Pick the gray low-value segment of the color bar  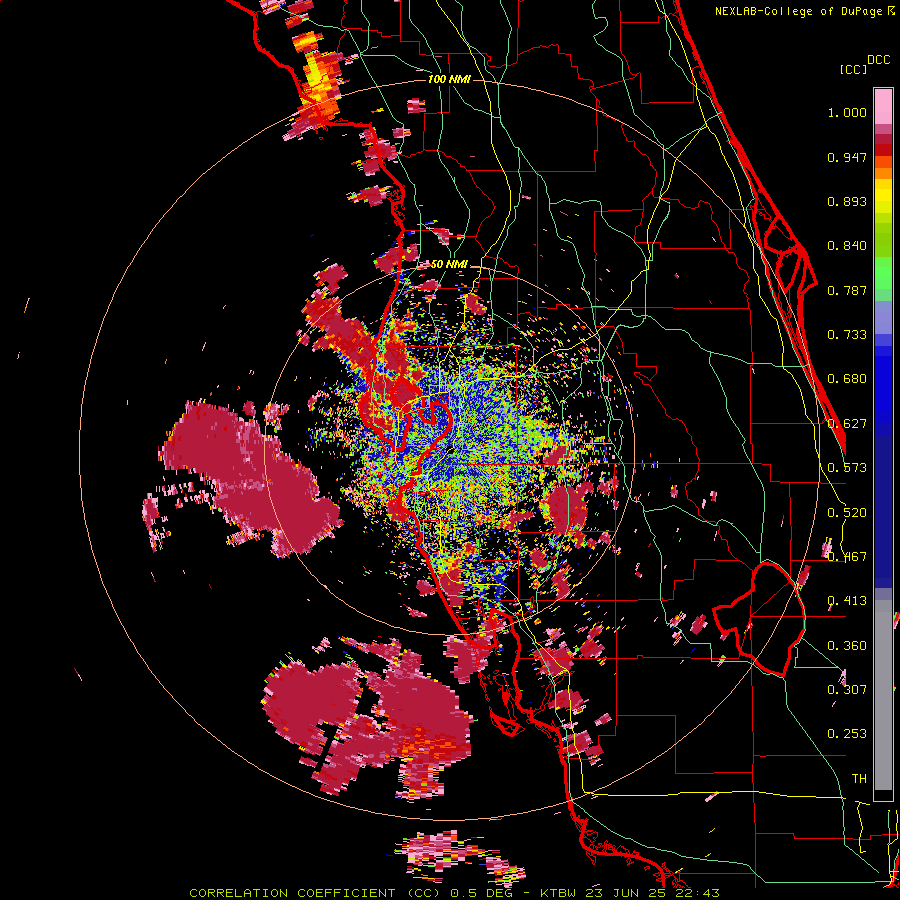pos(883,695)
